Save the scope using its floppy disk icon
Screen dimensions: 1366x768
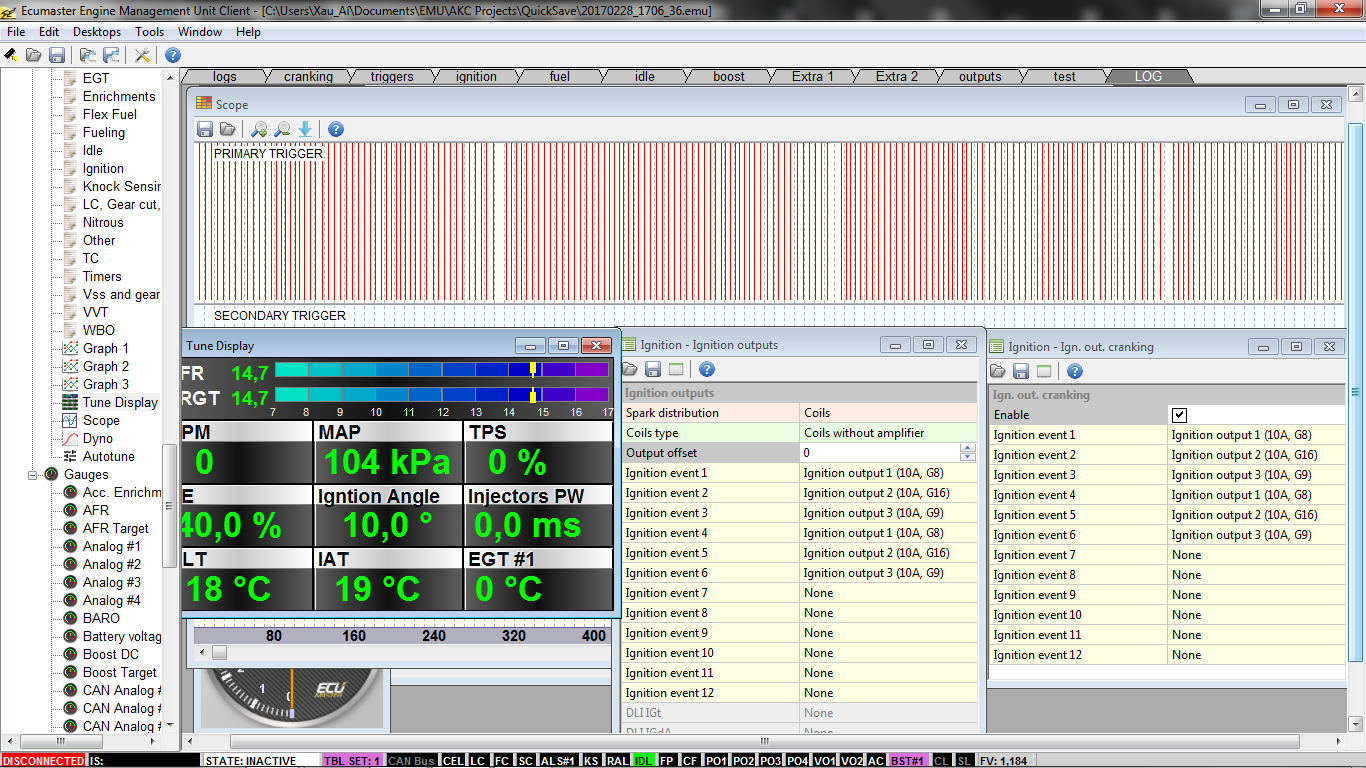point(205,129)
